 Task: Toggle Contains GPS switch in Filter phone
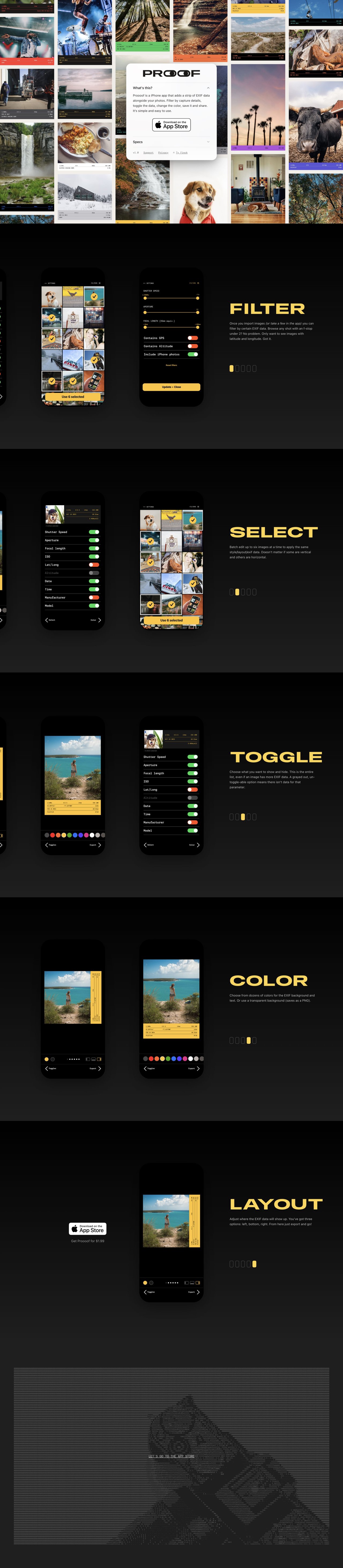192,338
